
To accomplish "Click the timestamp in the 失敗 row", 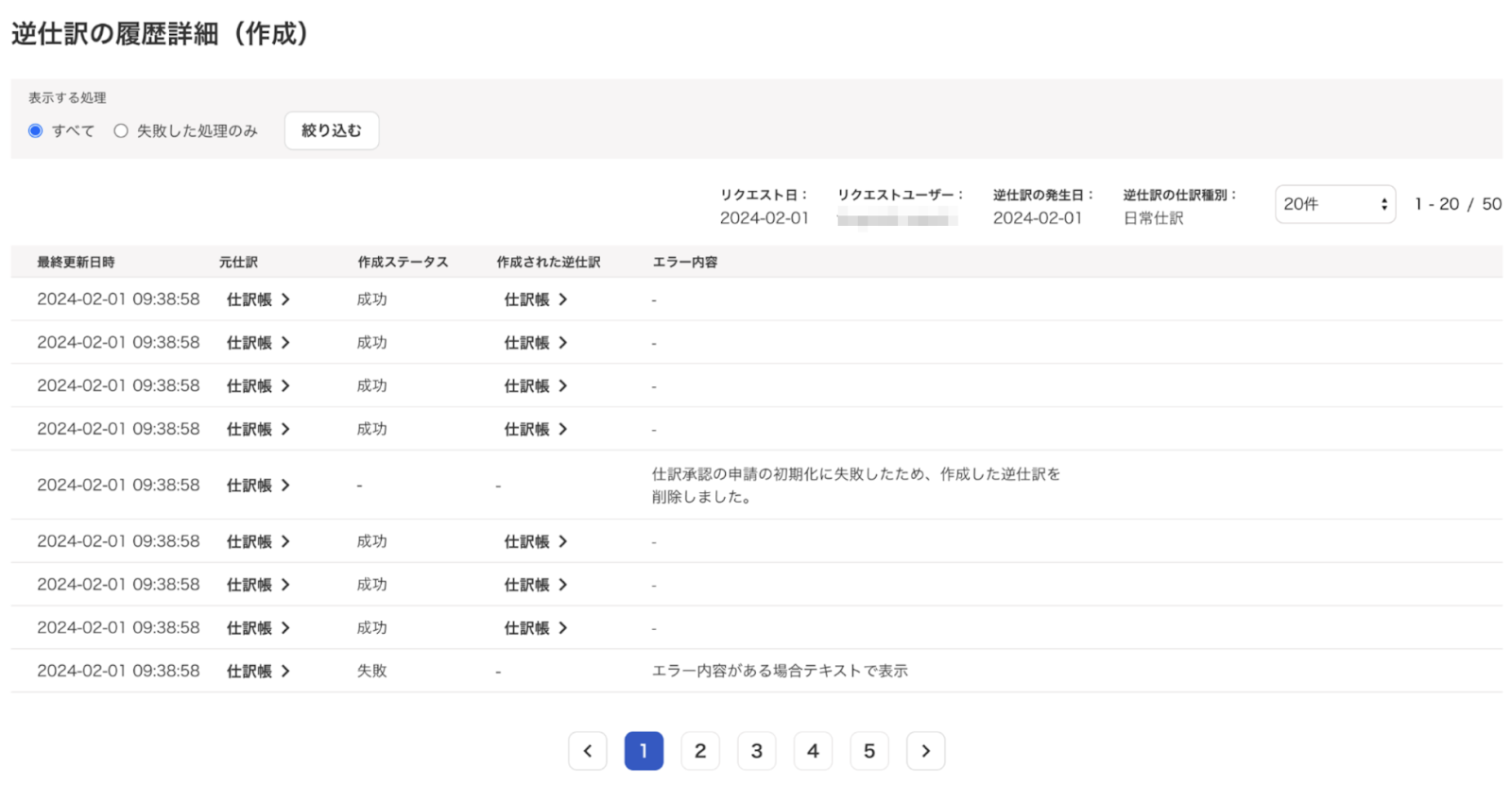I will (118, 671).
